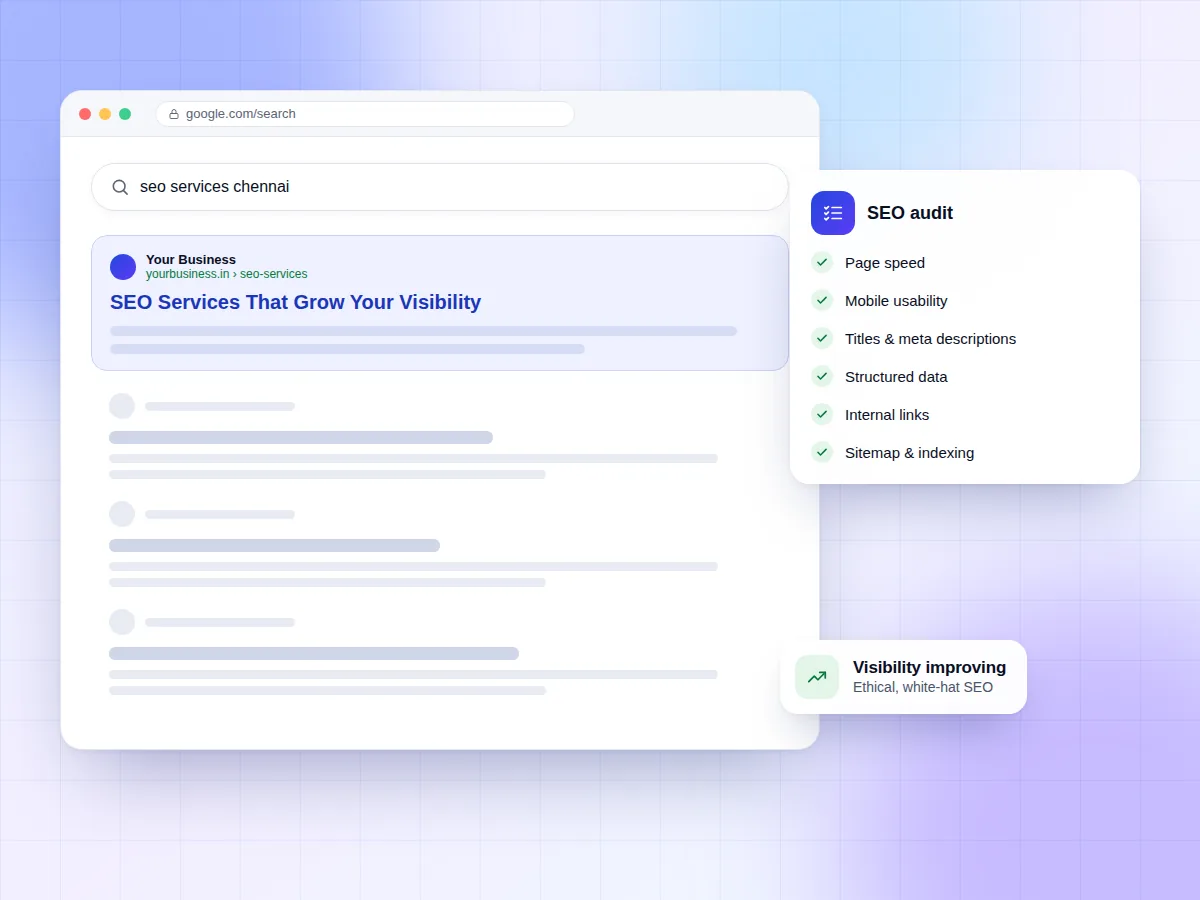Click the 'Ethical, white-hat SEO' caption
Image resolution: width=1200 pixels, height=900 pixels.
tap(923, 688)
